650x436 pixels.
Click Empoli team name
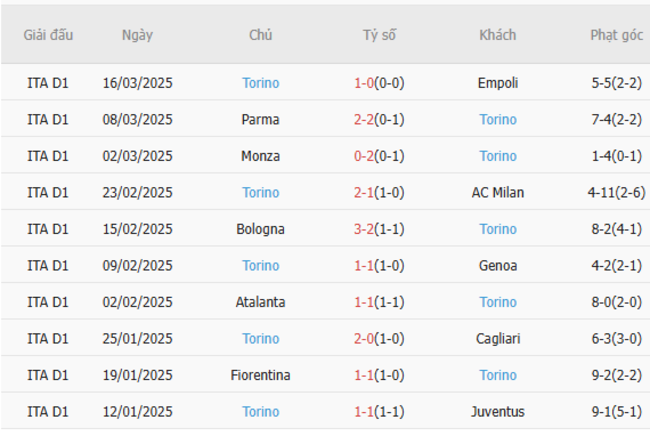(x=497, y=83)
